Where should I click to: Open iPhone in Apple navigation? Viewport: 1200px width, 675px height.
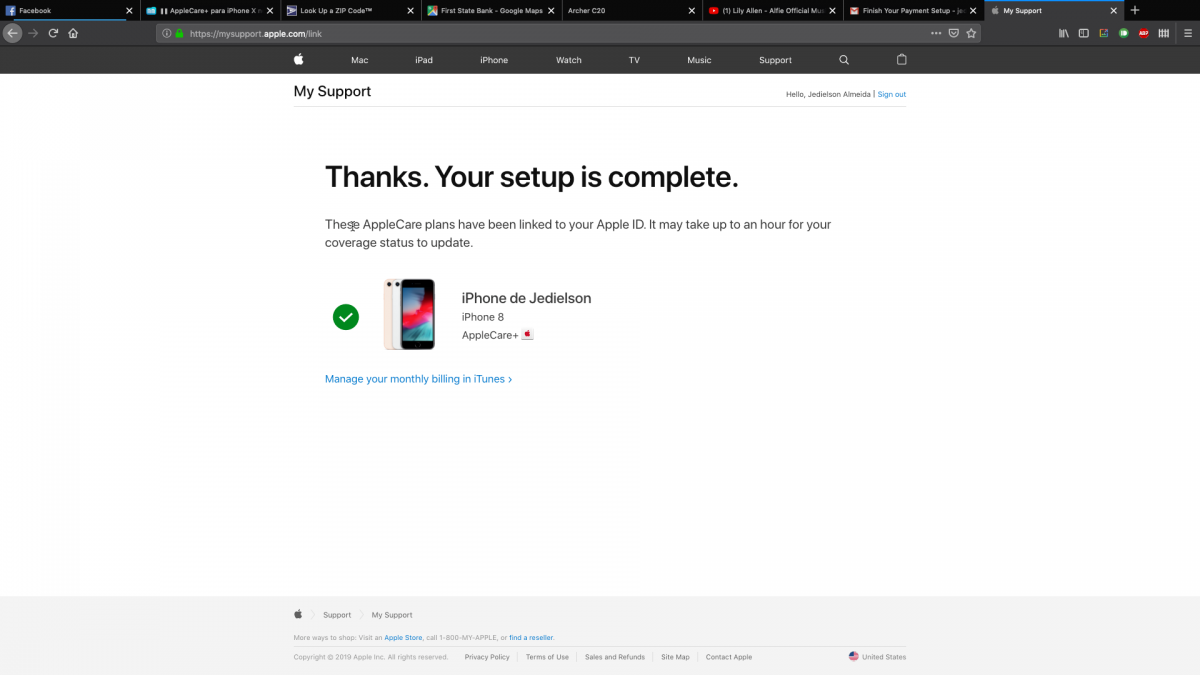click(494, 60)
